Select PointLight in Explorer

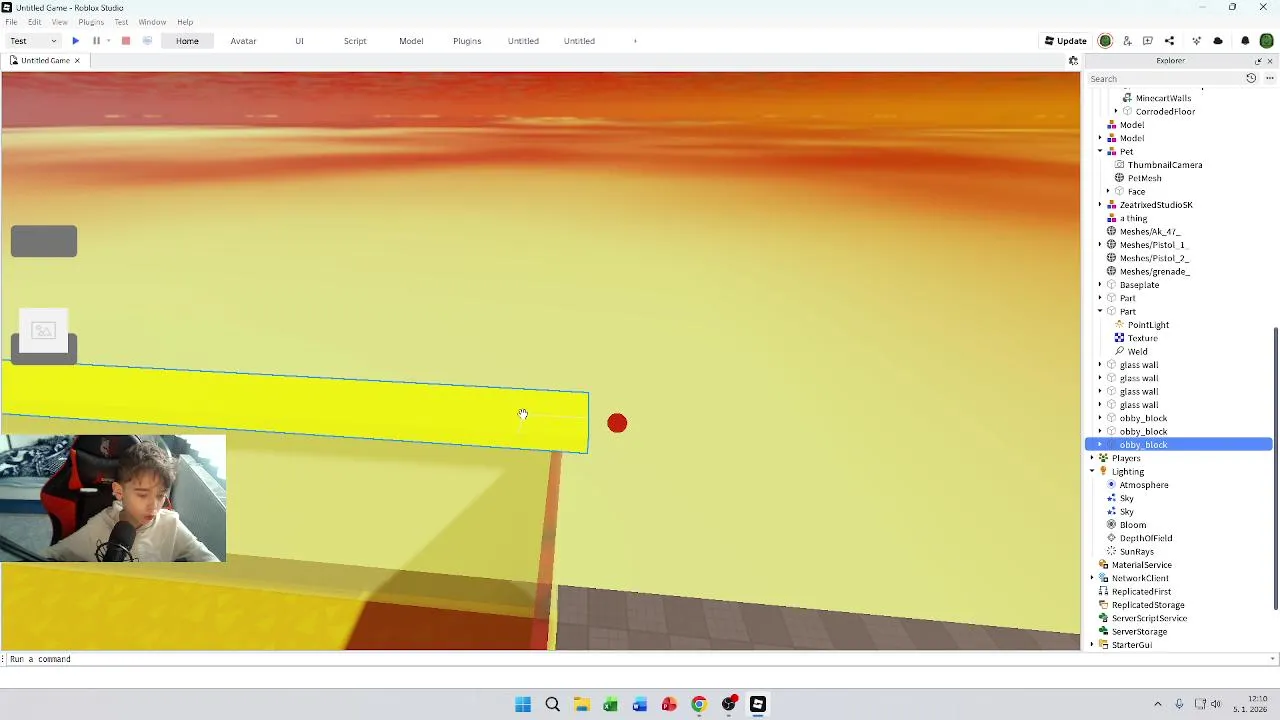(1148, 325)
